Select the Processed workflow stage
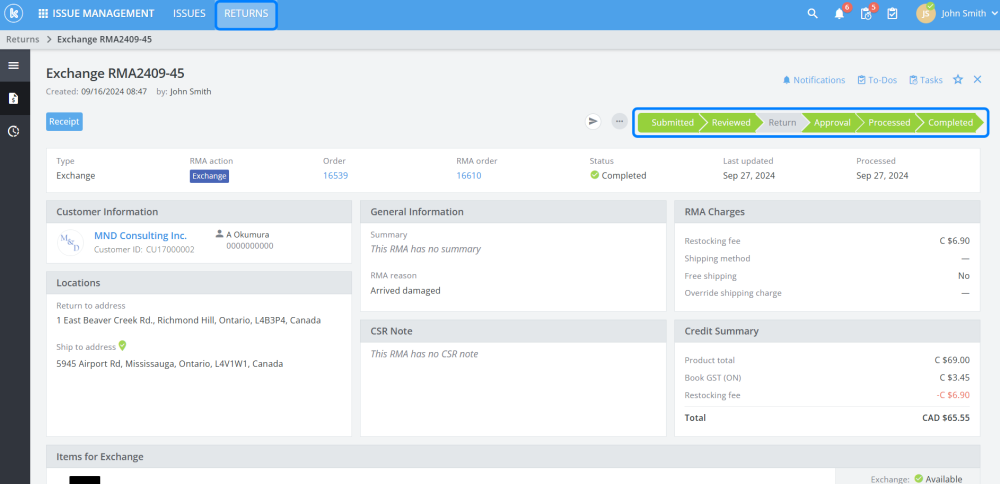 [x=889, y=122]
